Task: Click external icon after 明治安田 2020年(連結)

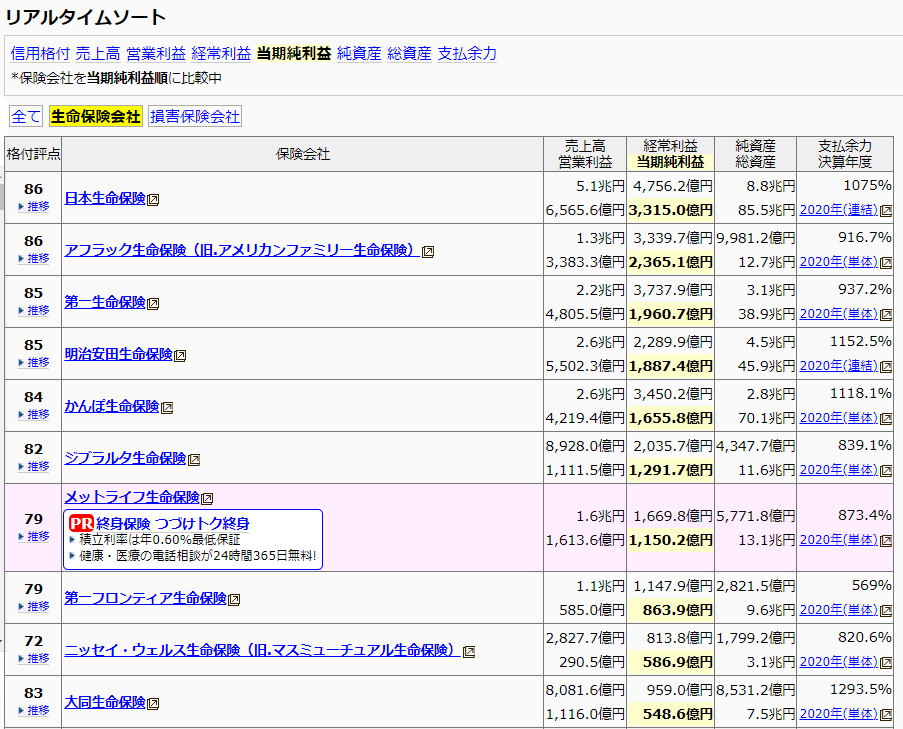Action: coord(886,367)
